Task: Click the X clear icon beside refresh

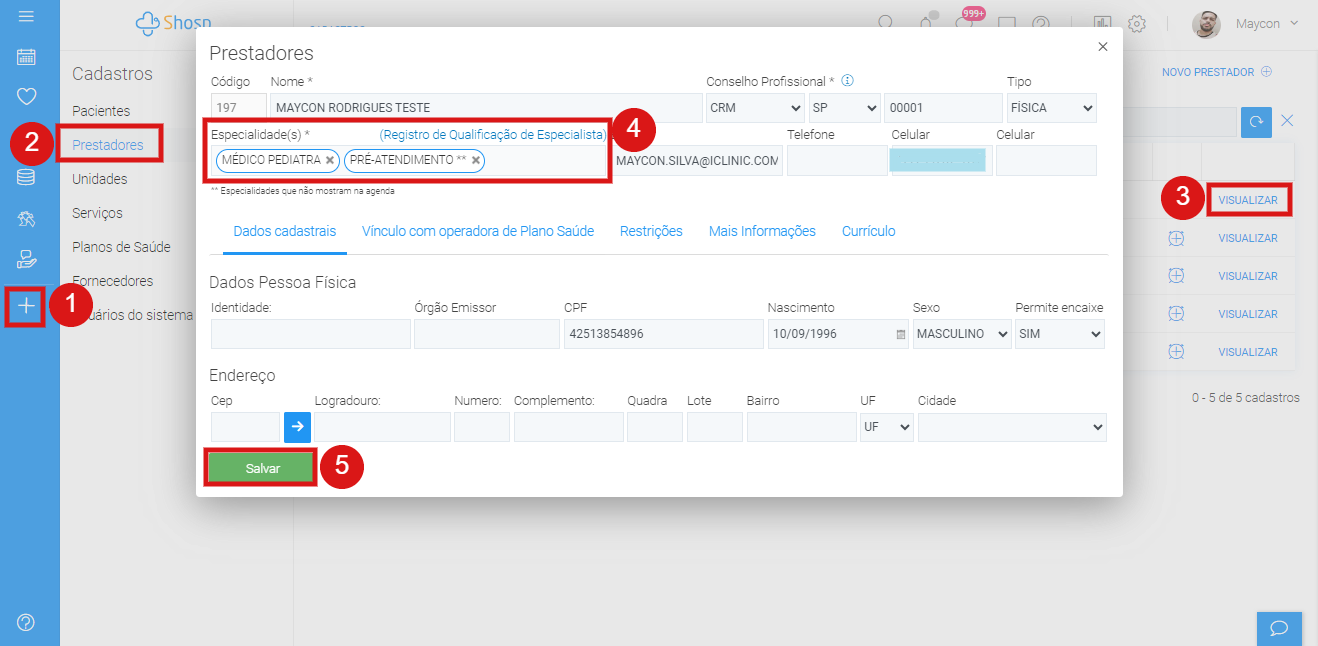Action: tap(1287, 121)
